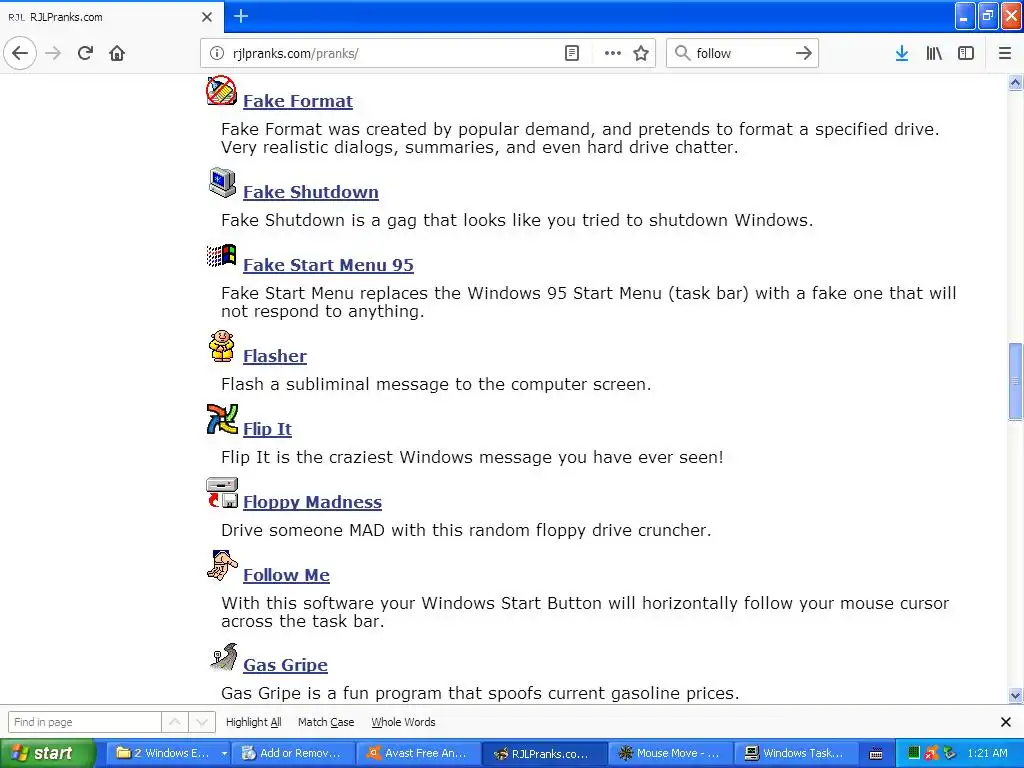
Task: Open the Fake Shutdown link
Action: point(310,192)
